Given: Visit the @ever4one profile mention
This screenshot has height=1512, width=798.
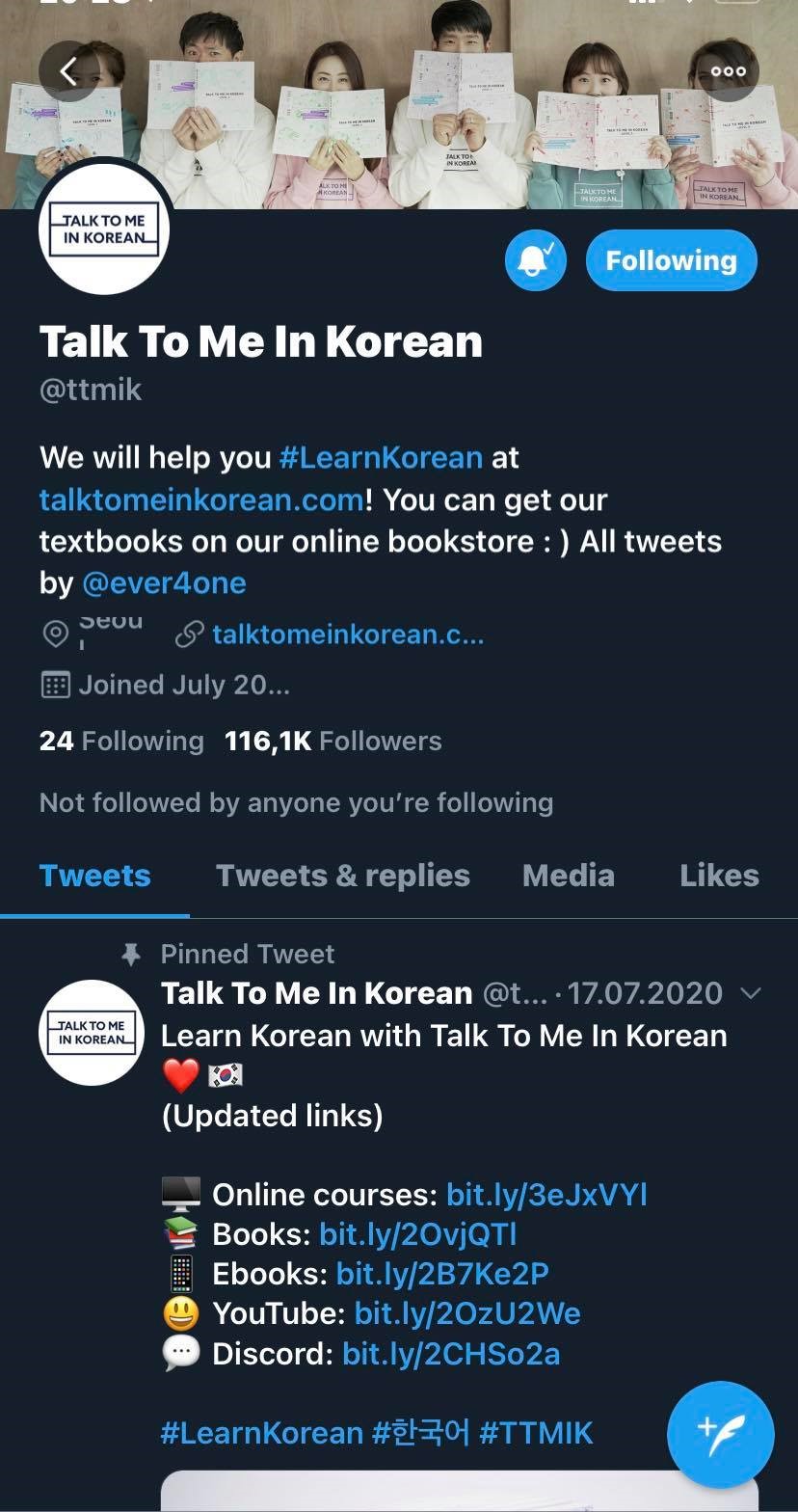Looking at the screenshot, I should [x=164, y=583].
